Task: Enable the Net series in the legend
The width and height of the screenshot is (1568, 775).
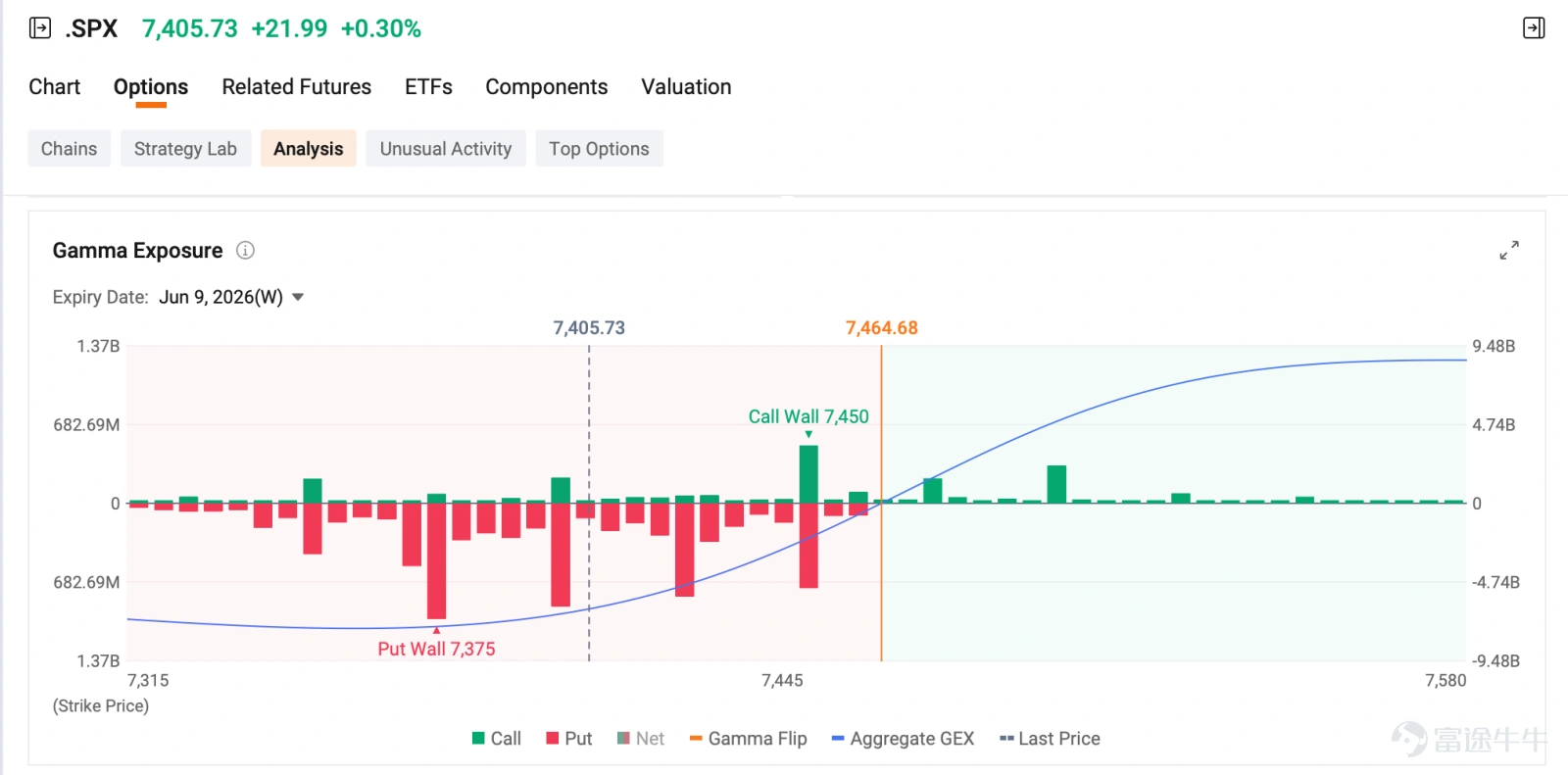Action: coord(640,739)
